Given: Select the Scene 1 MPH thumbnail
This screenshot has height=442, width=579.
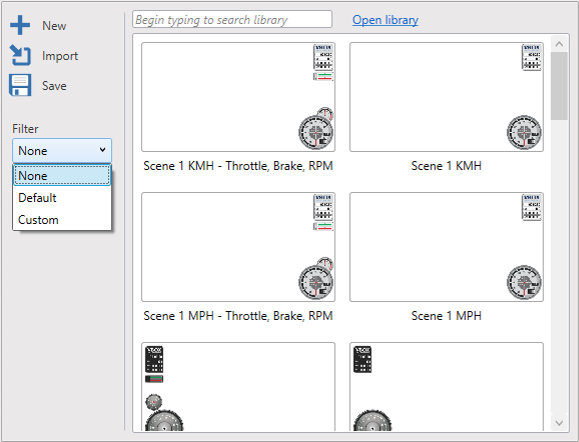Looking at the screenshot, I should pyautogui.click(x=446, y=247).
